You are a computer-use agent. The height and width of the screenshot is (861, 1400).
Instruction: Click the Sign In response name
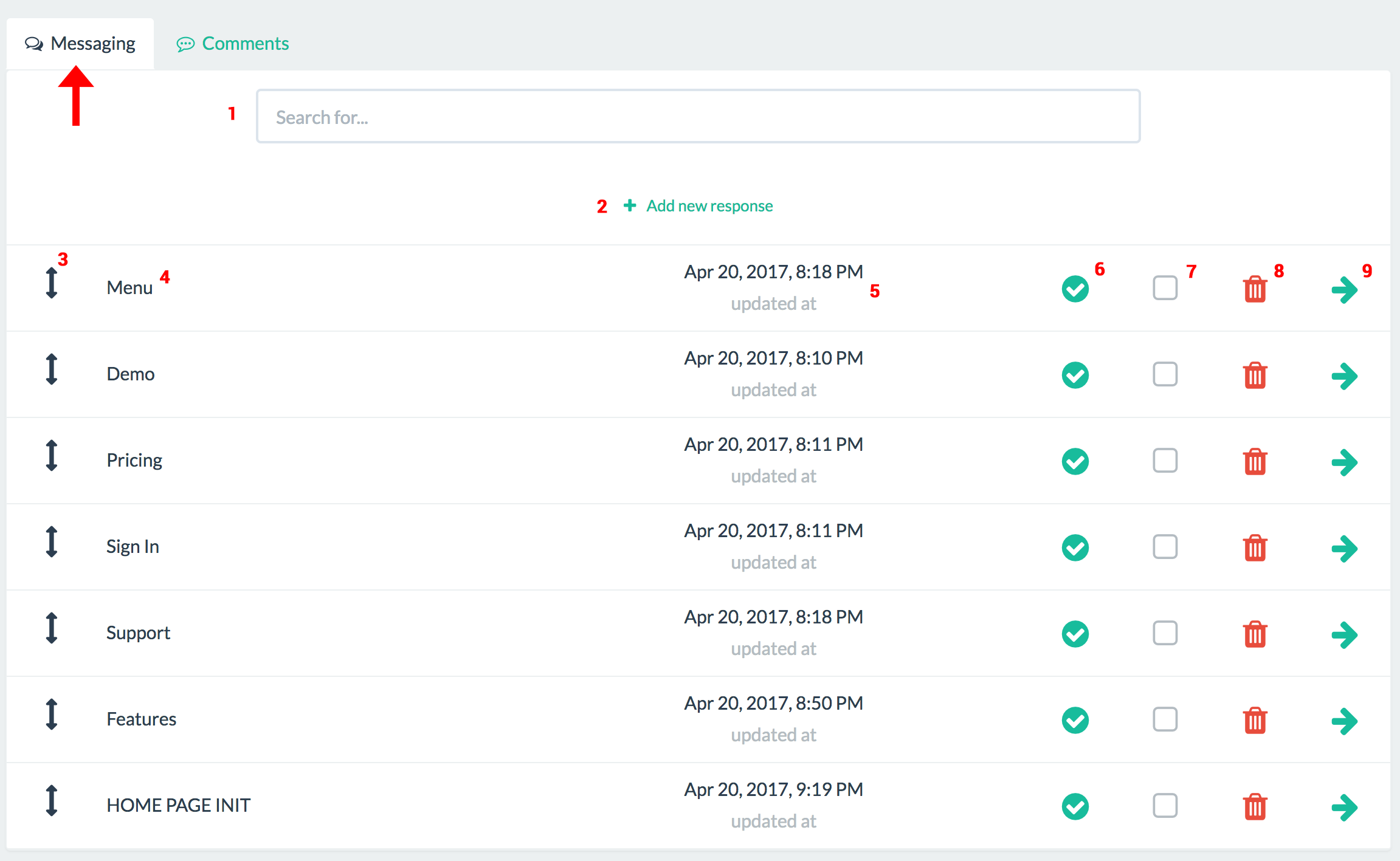[x=133, y=546]
